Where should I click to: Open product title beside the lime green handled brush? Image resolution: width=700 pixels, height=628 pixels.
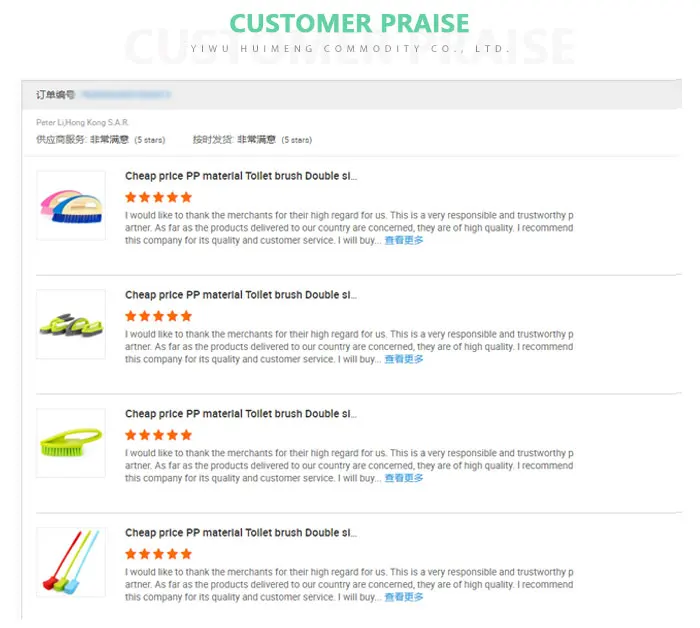point(240,414)
